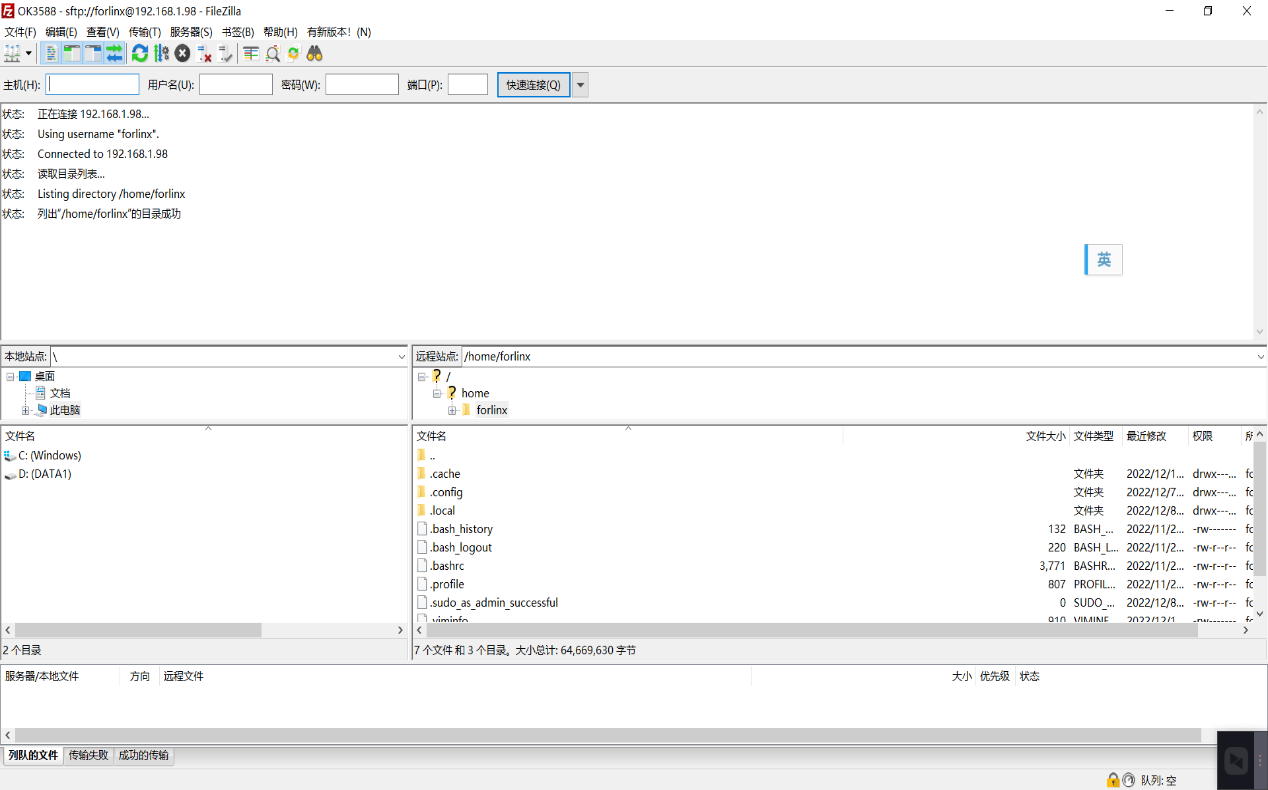Viewport: 1268px width, 790px height.
Task: Switch to the 传输失败 tab
Action: point(89,756)
